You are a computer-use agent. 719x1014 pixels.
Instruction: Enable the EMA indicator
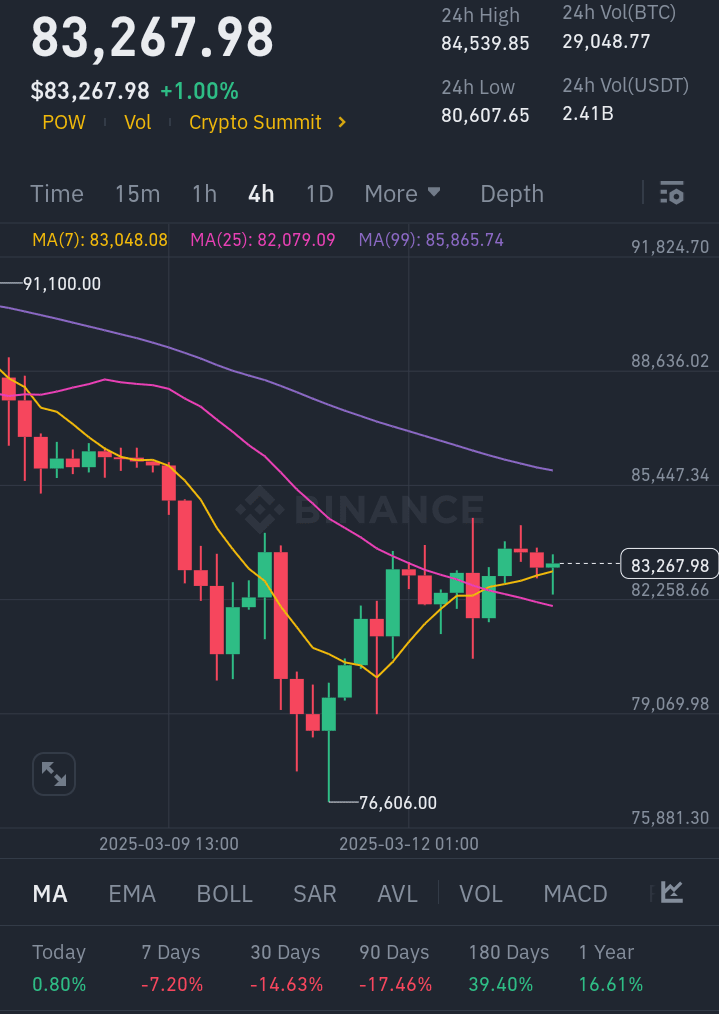click(x=132, y=893)
